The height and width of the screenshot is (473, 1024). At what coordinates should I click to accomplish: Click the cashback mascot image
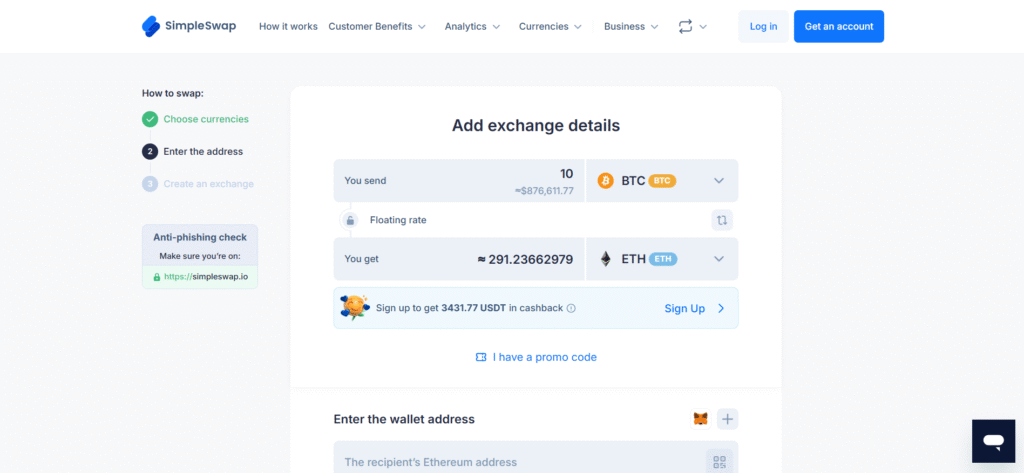[x=355, y=307]
